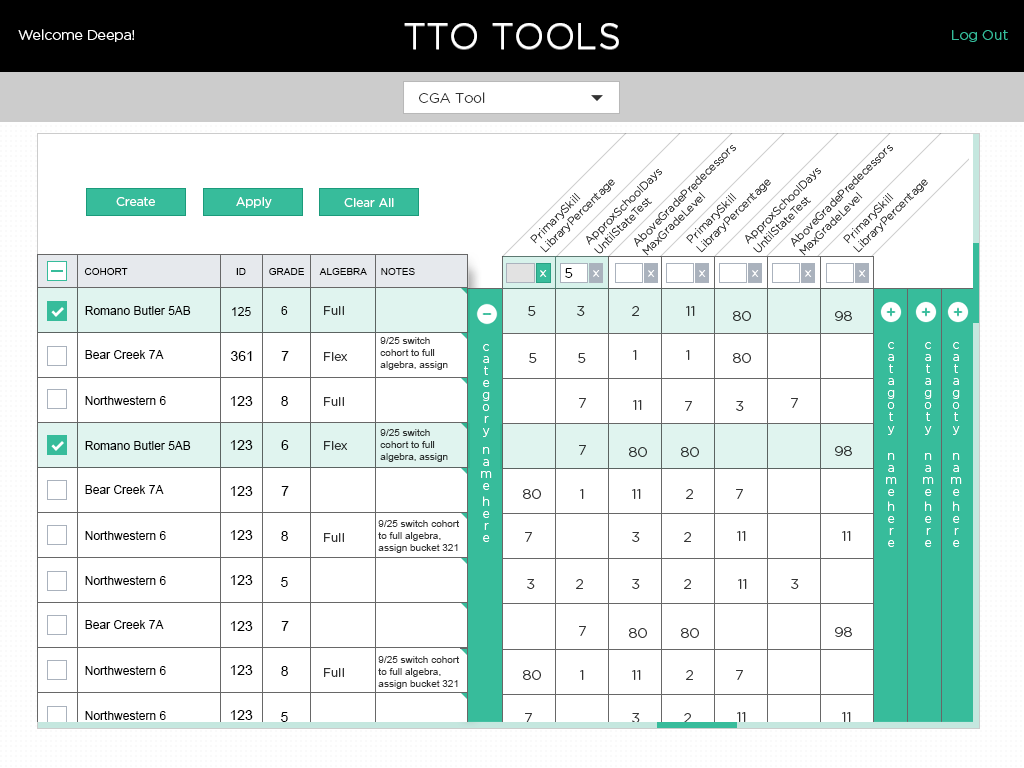Clear the third column filter box

650,274
